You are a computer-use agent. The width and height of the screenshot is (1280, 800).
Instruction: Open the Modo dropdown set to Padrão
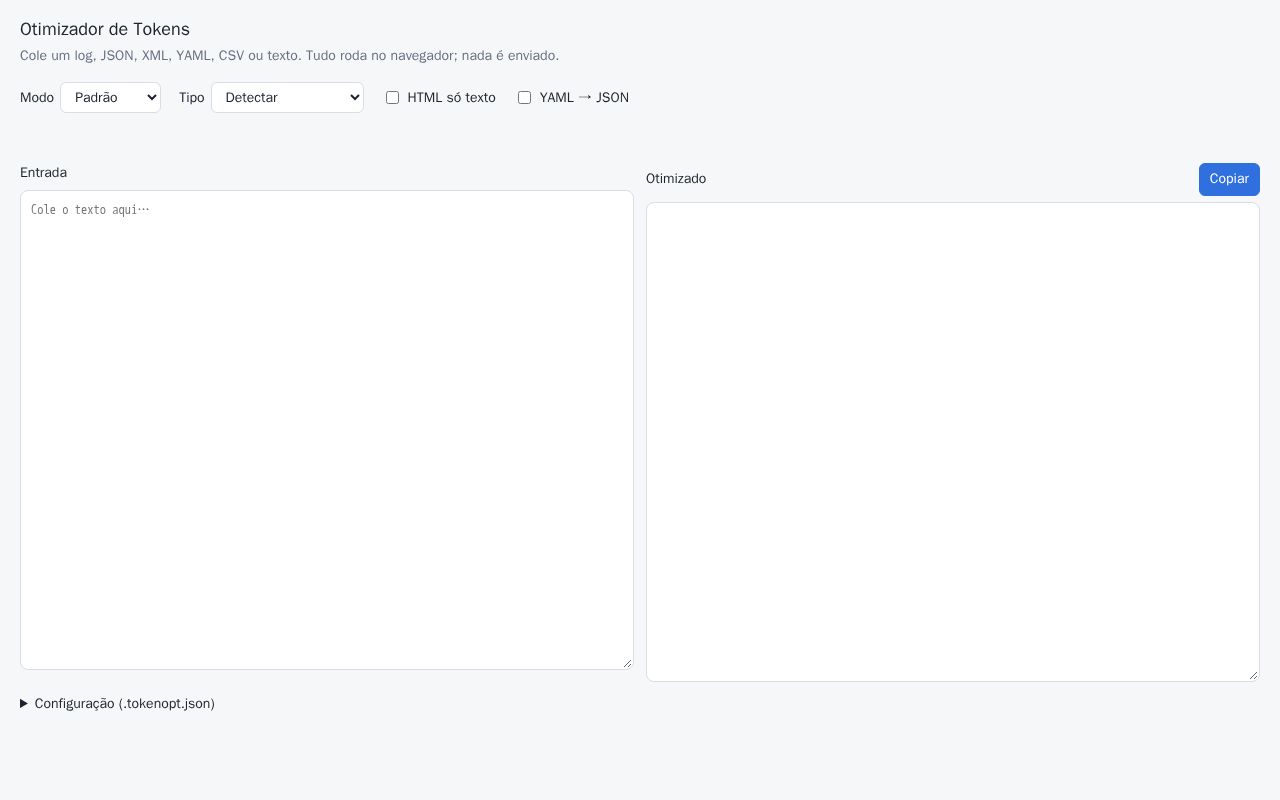tap(110, 97)
